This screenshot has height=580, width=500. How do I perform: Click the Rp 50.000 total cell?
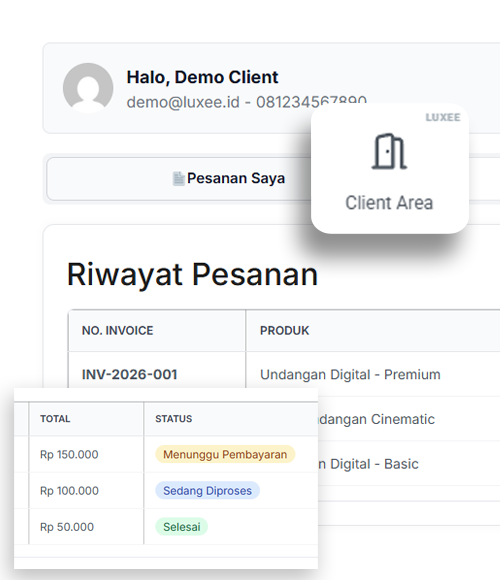[67, 527]
